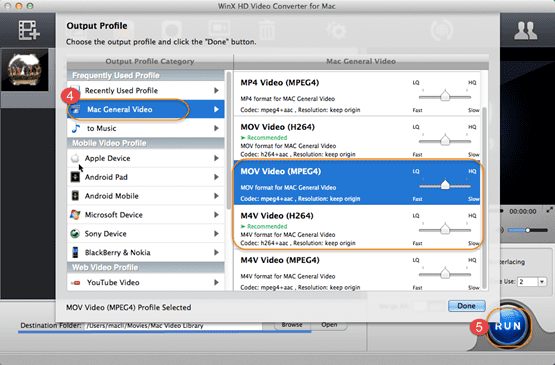Click the Mac General Video category icon
The height and width of the screenshot is (365, 555).
(75, 109)
